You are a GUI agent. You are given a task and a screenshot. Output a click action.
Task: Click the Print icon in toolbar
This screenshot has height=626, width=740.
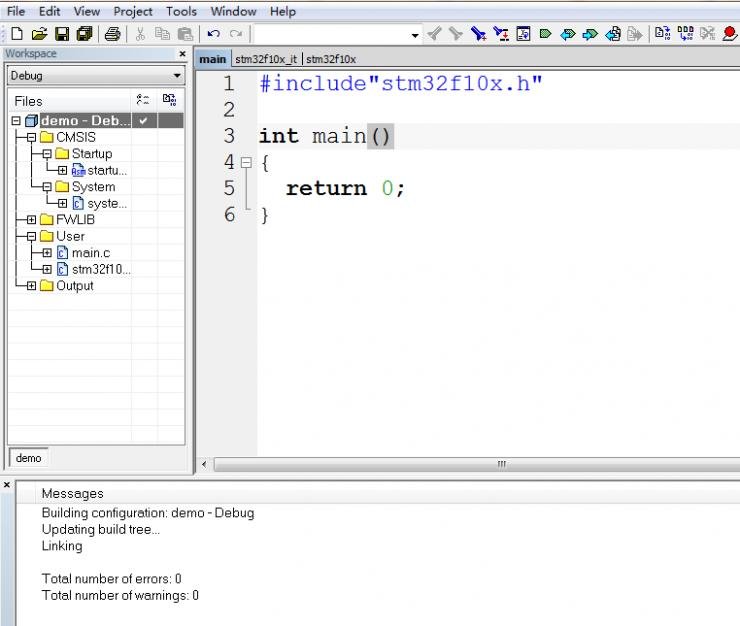[113, 34]
